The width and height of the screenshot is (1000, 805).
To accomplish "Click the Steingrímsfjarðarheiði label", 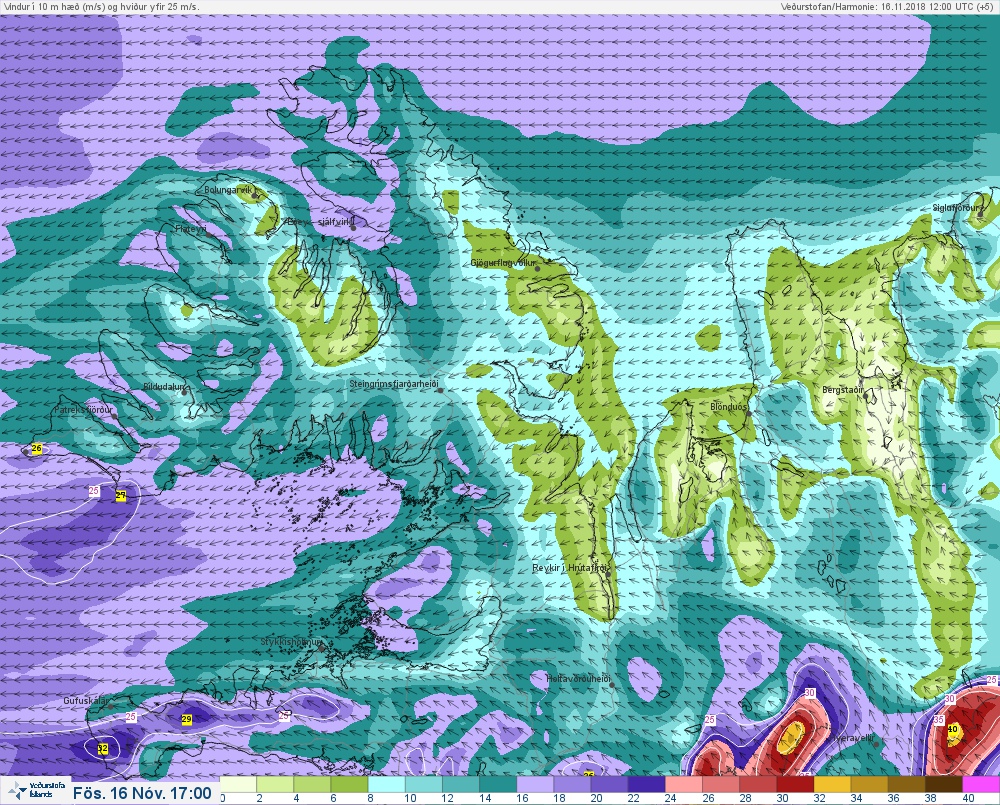I will click(395, 384).
